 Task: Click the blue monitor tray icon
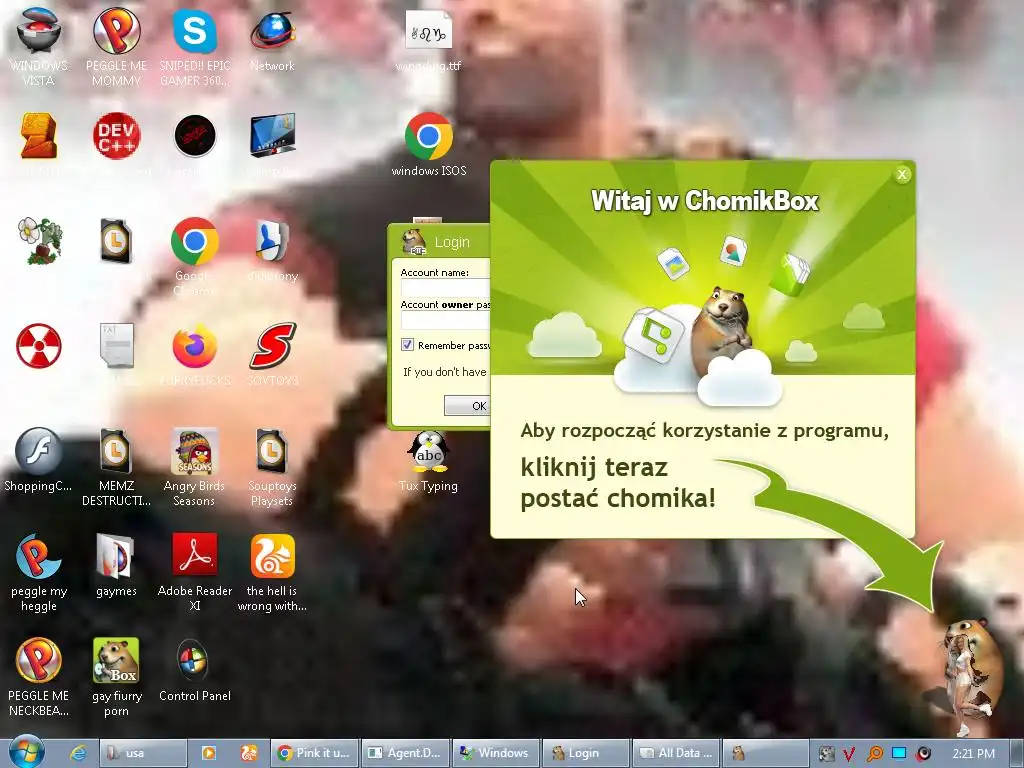pos(899,753)
